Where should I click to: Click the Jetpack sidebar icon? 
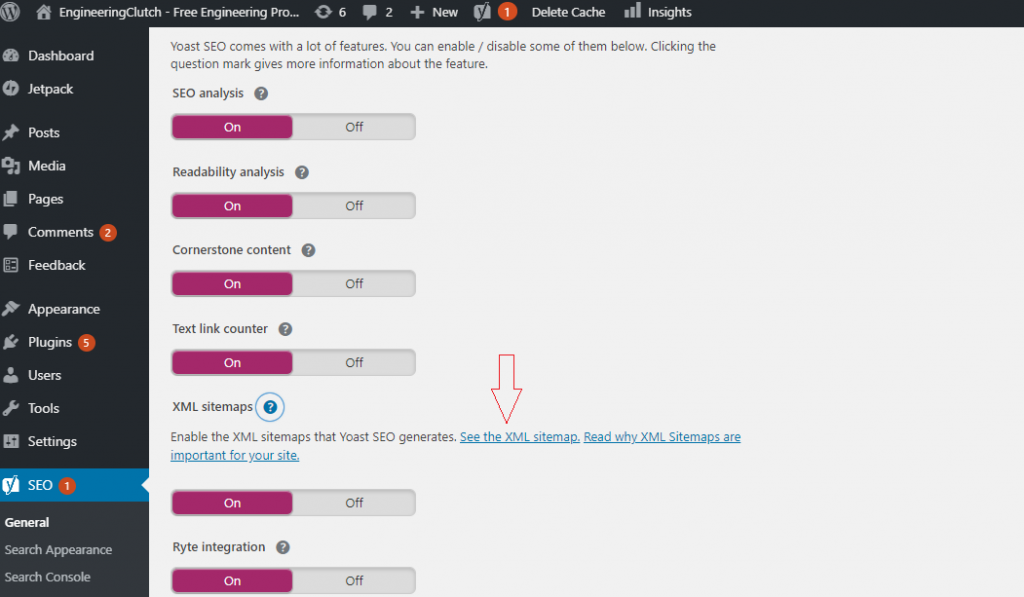10,89
